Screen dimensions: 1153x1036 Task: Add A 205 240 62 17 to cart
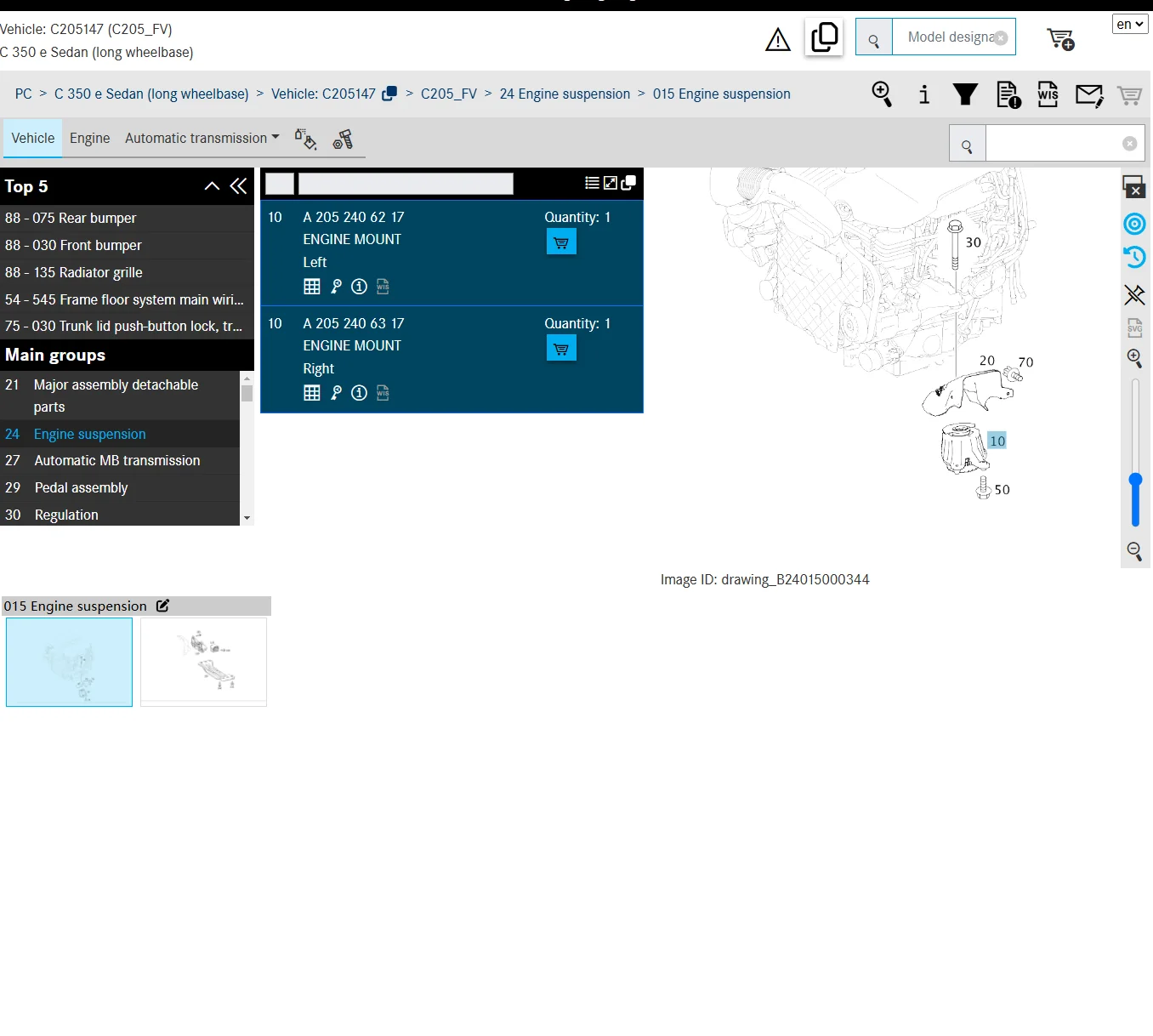tap(561, 242)
